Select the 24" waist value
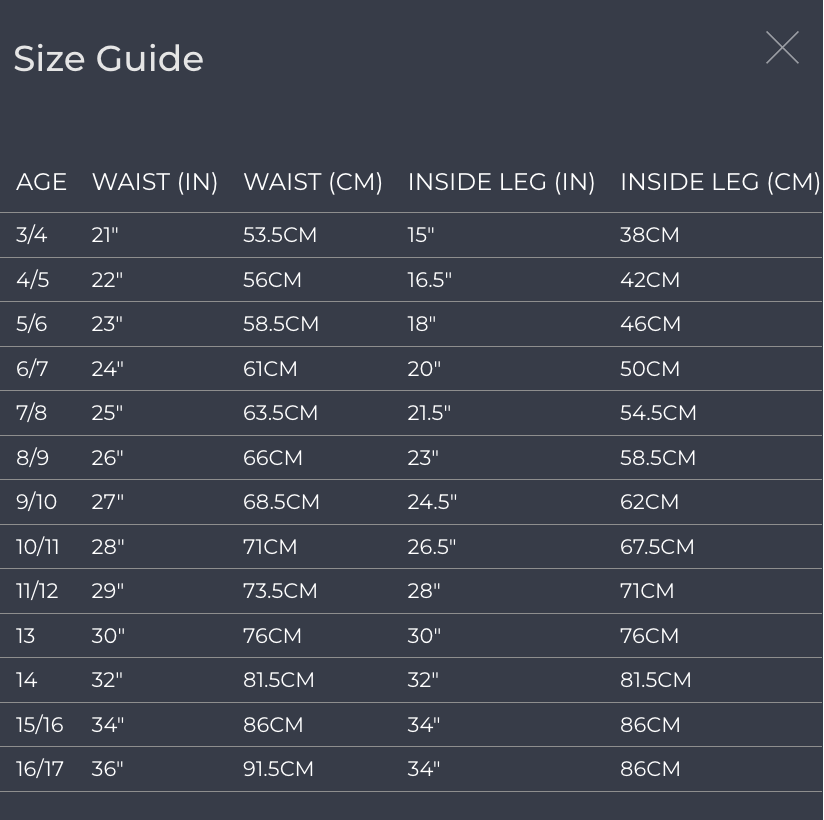The image size is (824, 820). (107, 368)
